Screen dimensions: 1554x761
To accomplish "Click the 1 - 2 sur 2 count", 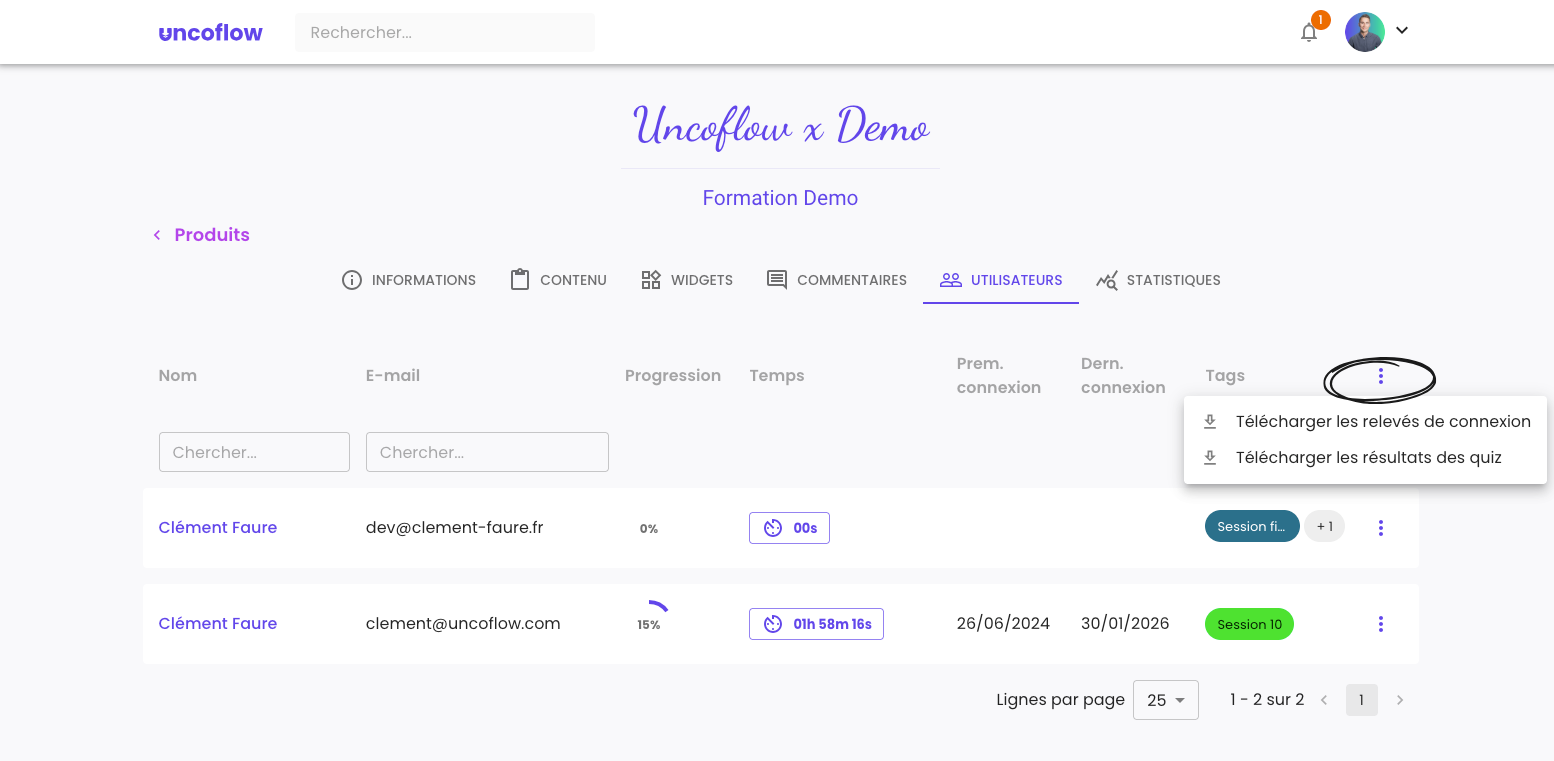I will 1267,700.
